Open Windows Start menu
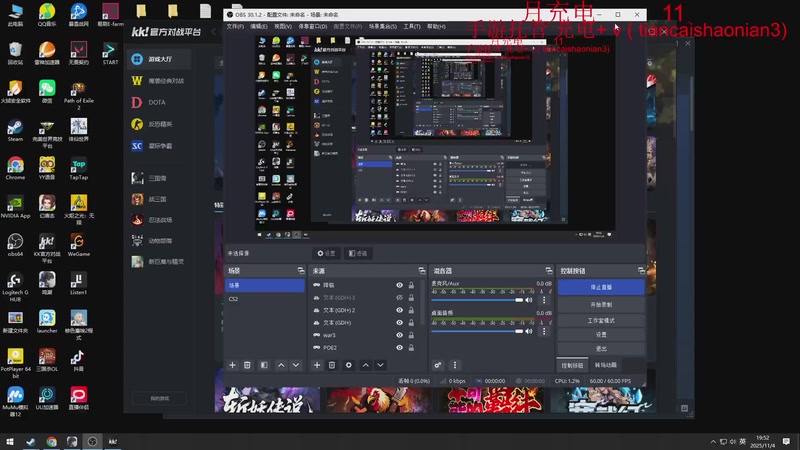800x450 pixels. pos(9,442)
